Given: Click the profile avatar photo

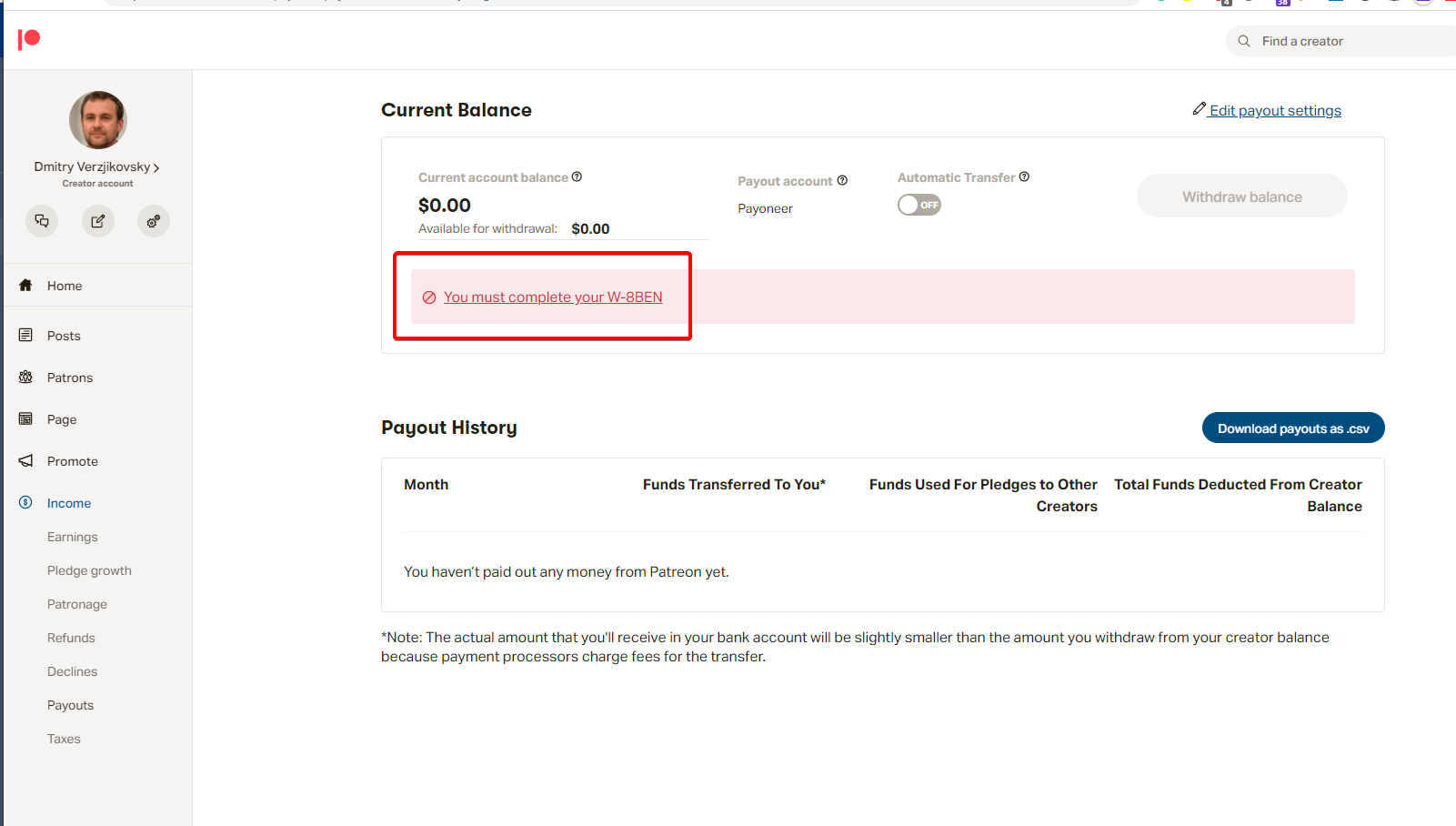Looking at the screenshot, I should point(98,120).
